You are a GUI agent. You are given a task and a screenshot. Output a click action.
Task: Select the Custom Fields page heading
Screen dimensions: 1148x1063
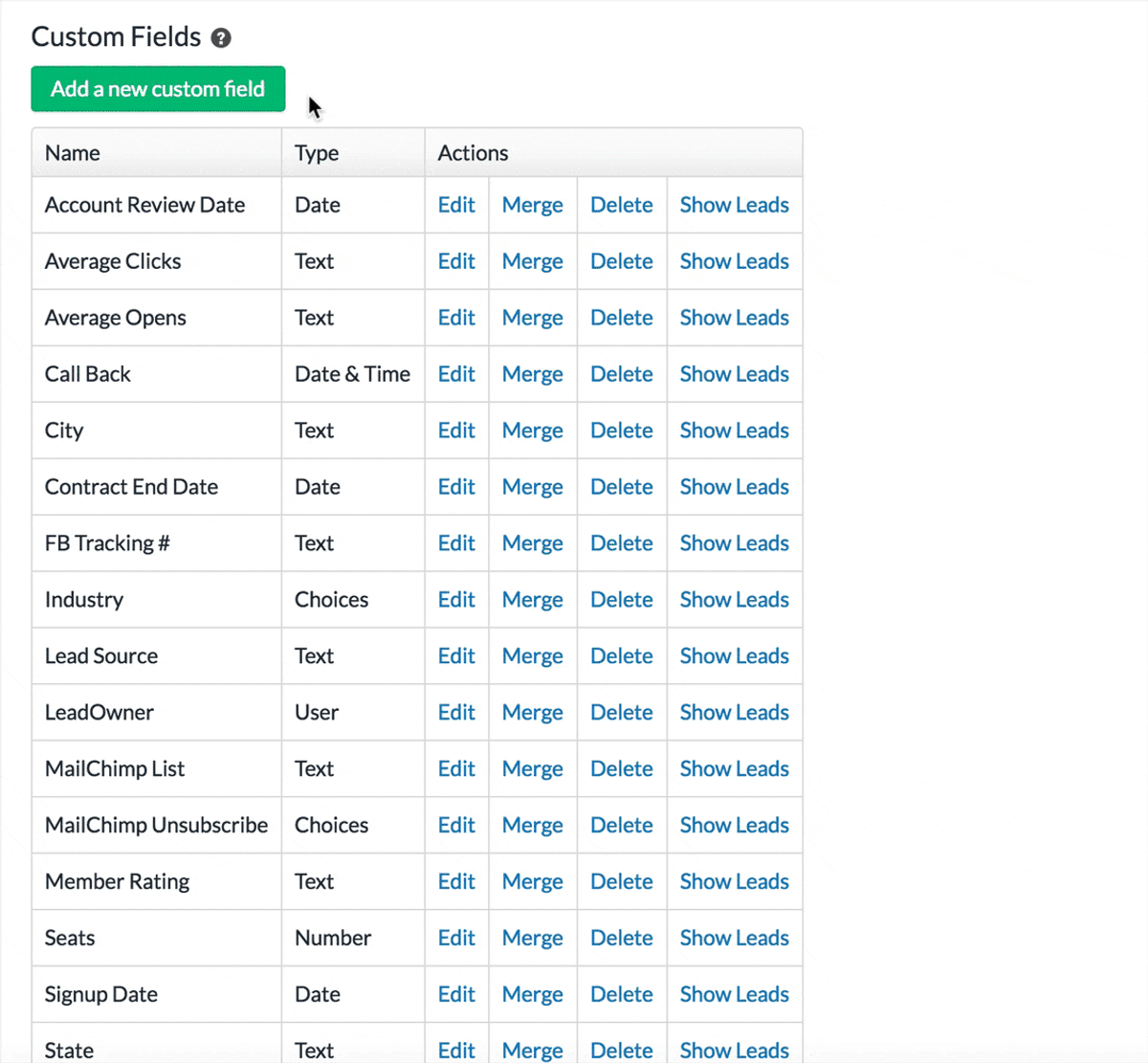click(116, 37)
